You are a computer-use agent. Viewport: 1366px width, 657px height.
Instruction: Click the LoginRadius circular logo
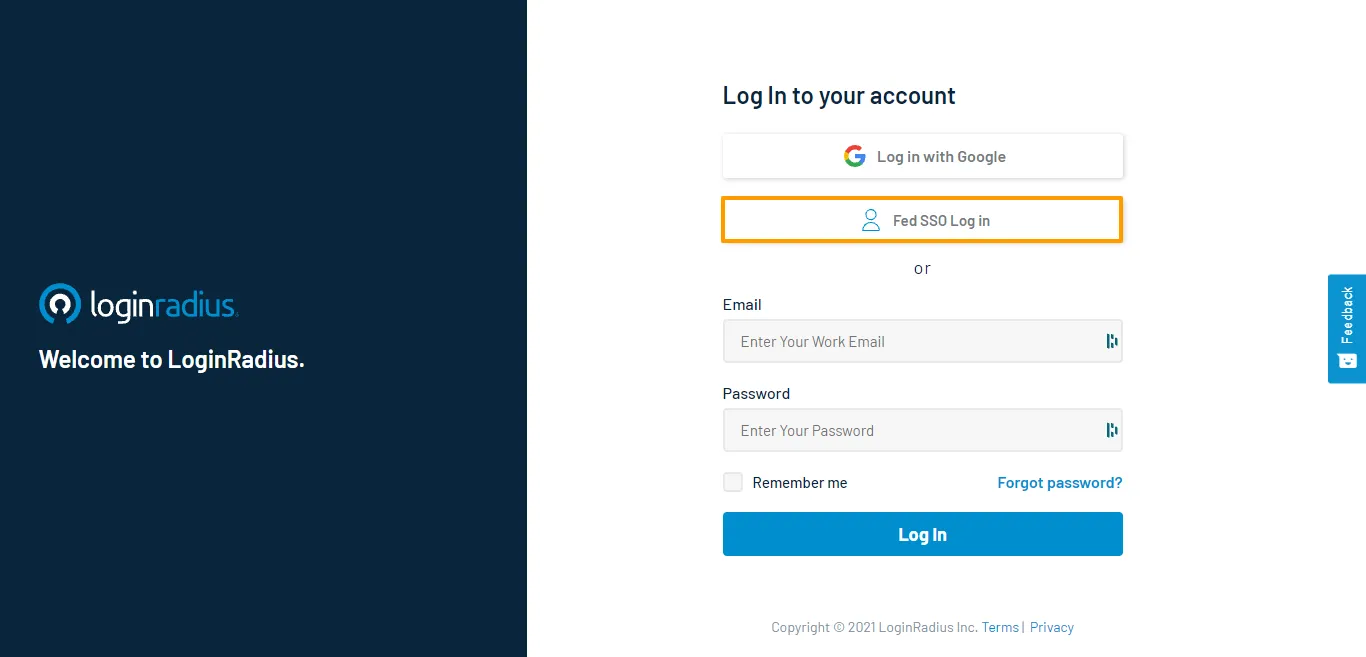point(58,303)
